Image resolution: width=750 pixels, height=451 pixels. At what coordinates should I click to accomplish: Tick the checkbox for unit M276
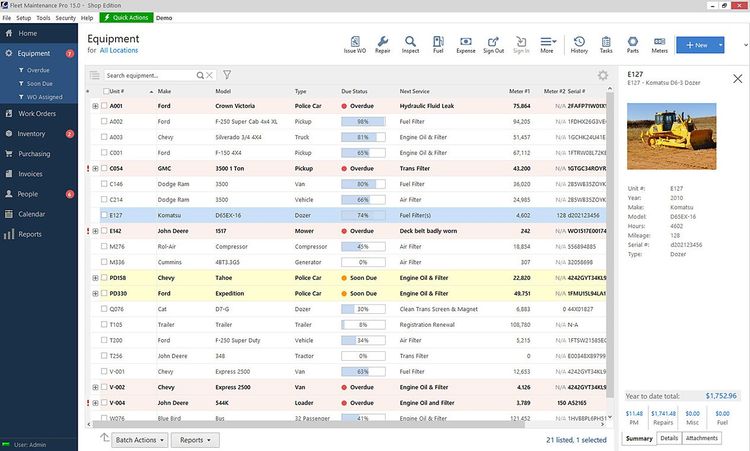pyautogui.click(x=103, y=246)
